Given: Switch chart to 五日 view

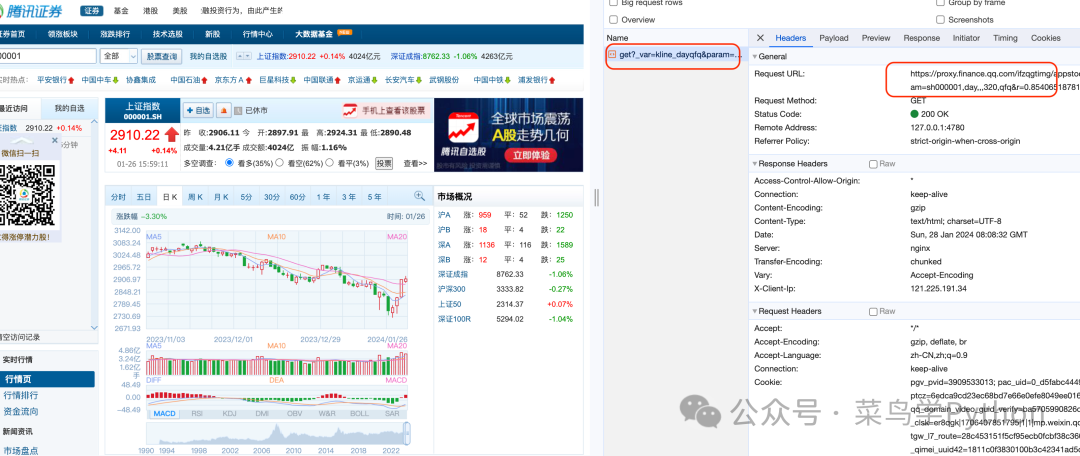Looking at the screenshot, I should [x=144, y=197].
